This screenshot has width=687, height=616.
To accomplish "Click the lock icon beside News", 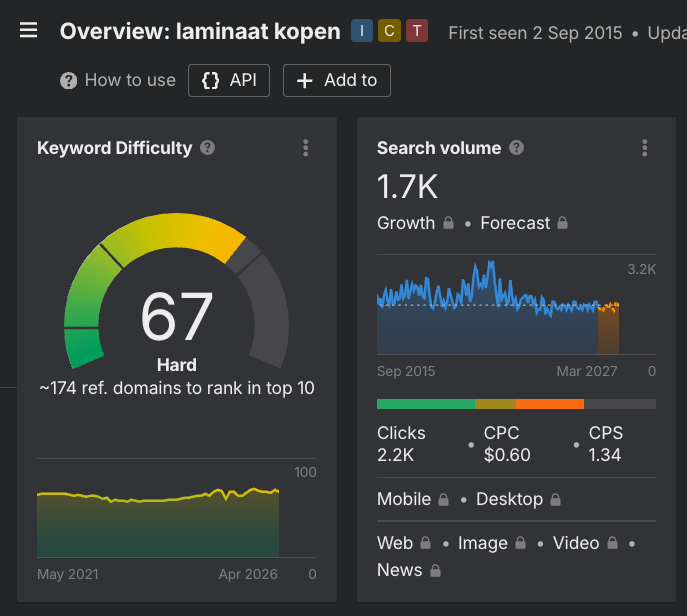I will 435,570.
